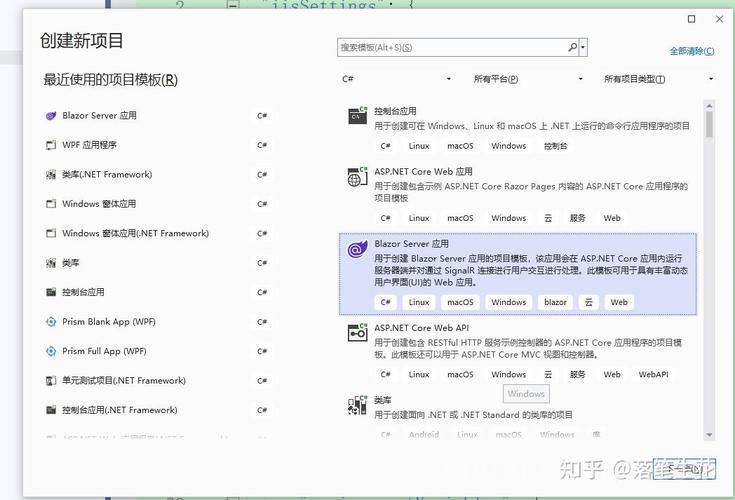Click the scrollbar up arrow of template list
Screen dimensions: 735x500
pyautogui.click(x=709, y=105)
